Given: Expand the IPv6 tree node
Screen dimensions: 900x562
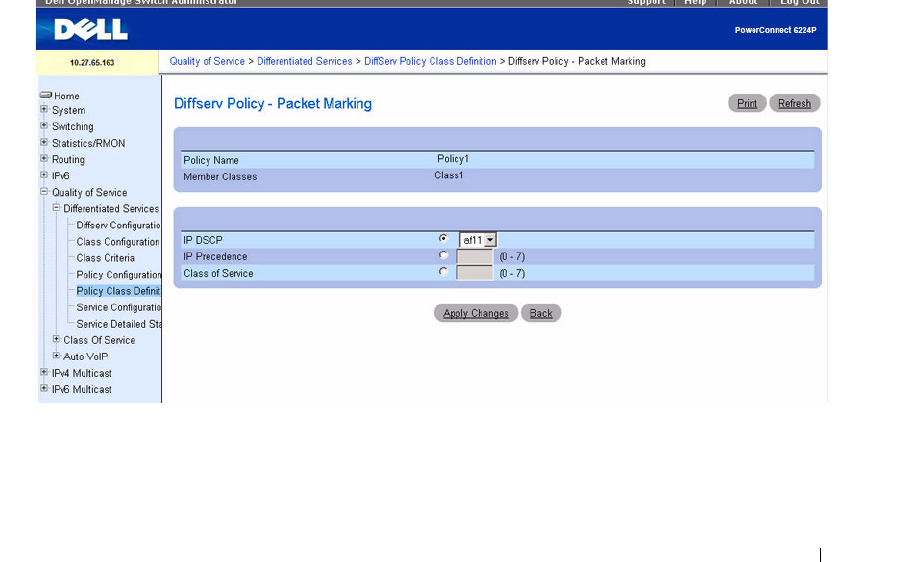Looking at the screenshot, I should (x=44, y=175).
